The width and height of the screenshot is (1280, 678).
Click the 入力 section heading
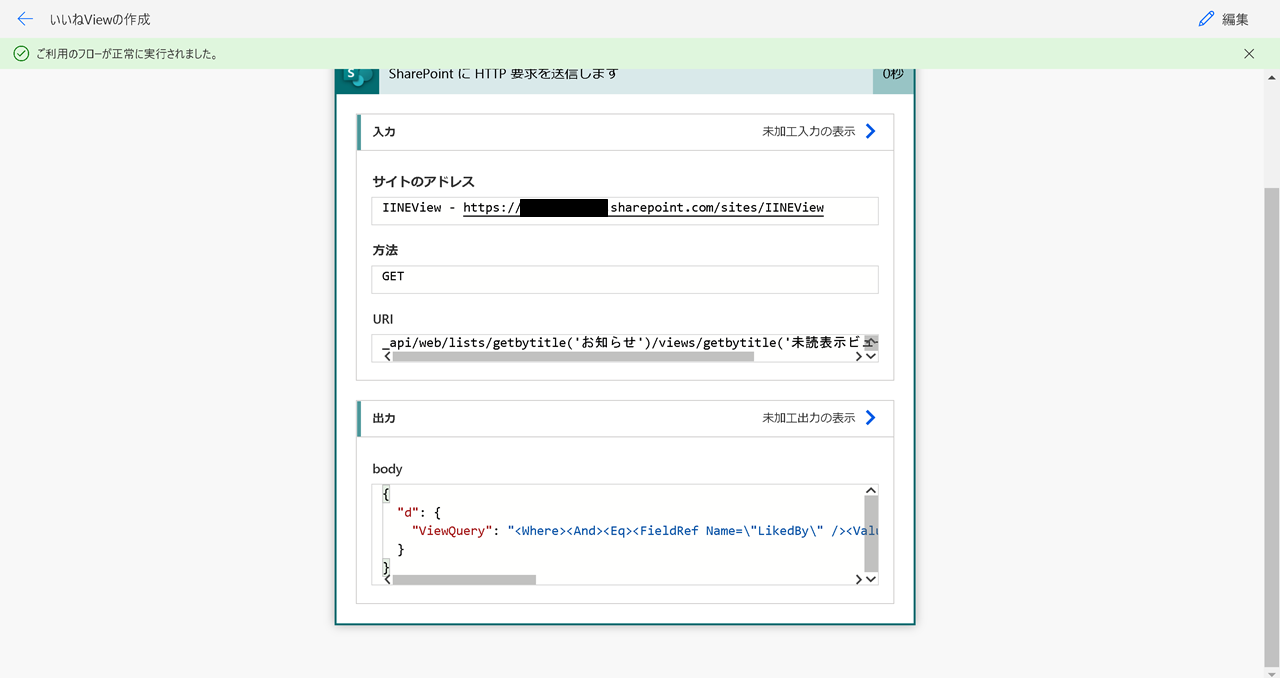384,132
